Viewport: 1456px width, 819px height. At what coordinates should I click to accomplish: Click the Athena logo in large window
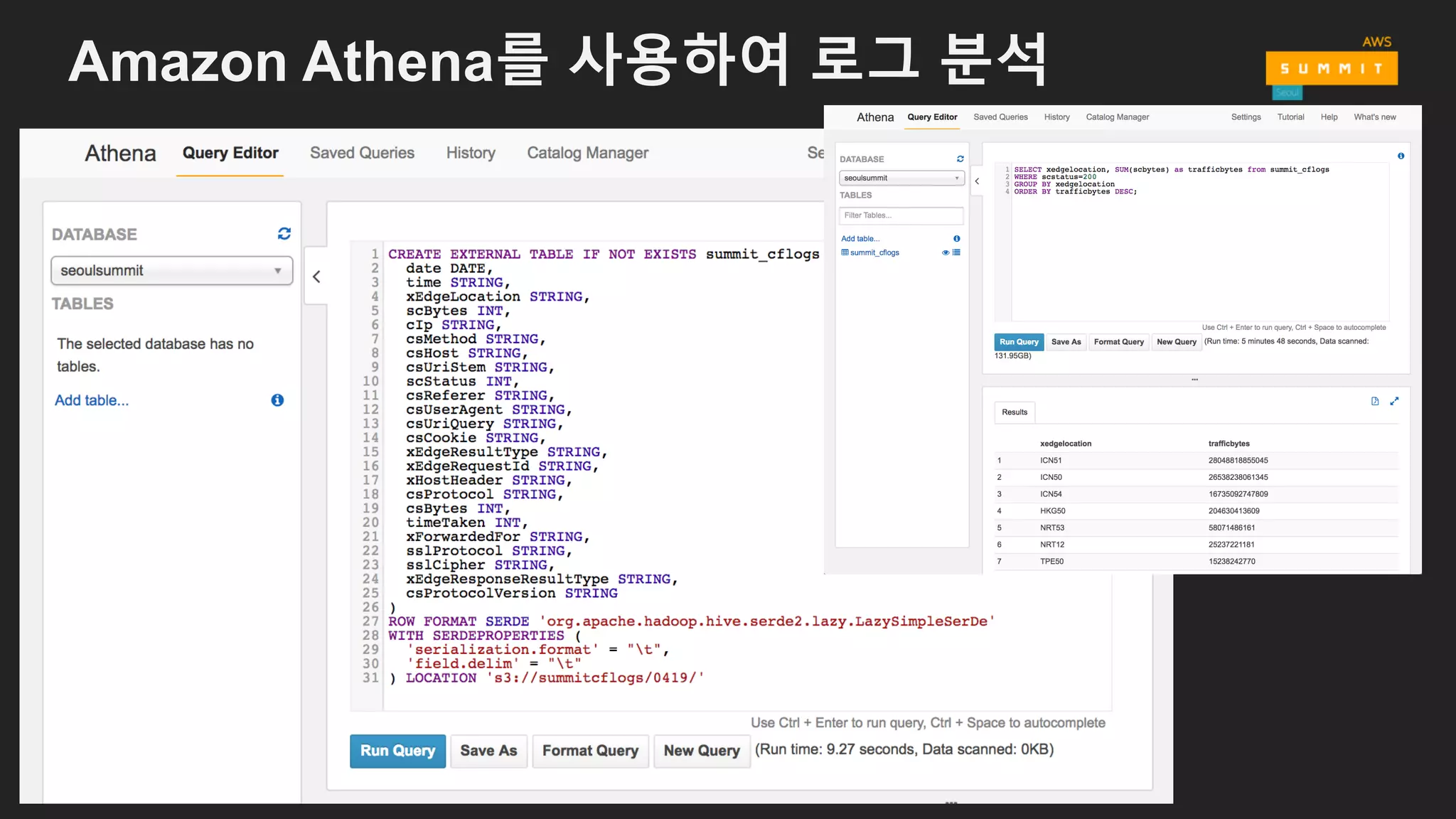click(120, 153)
